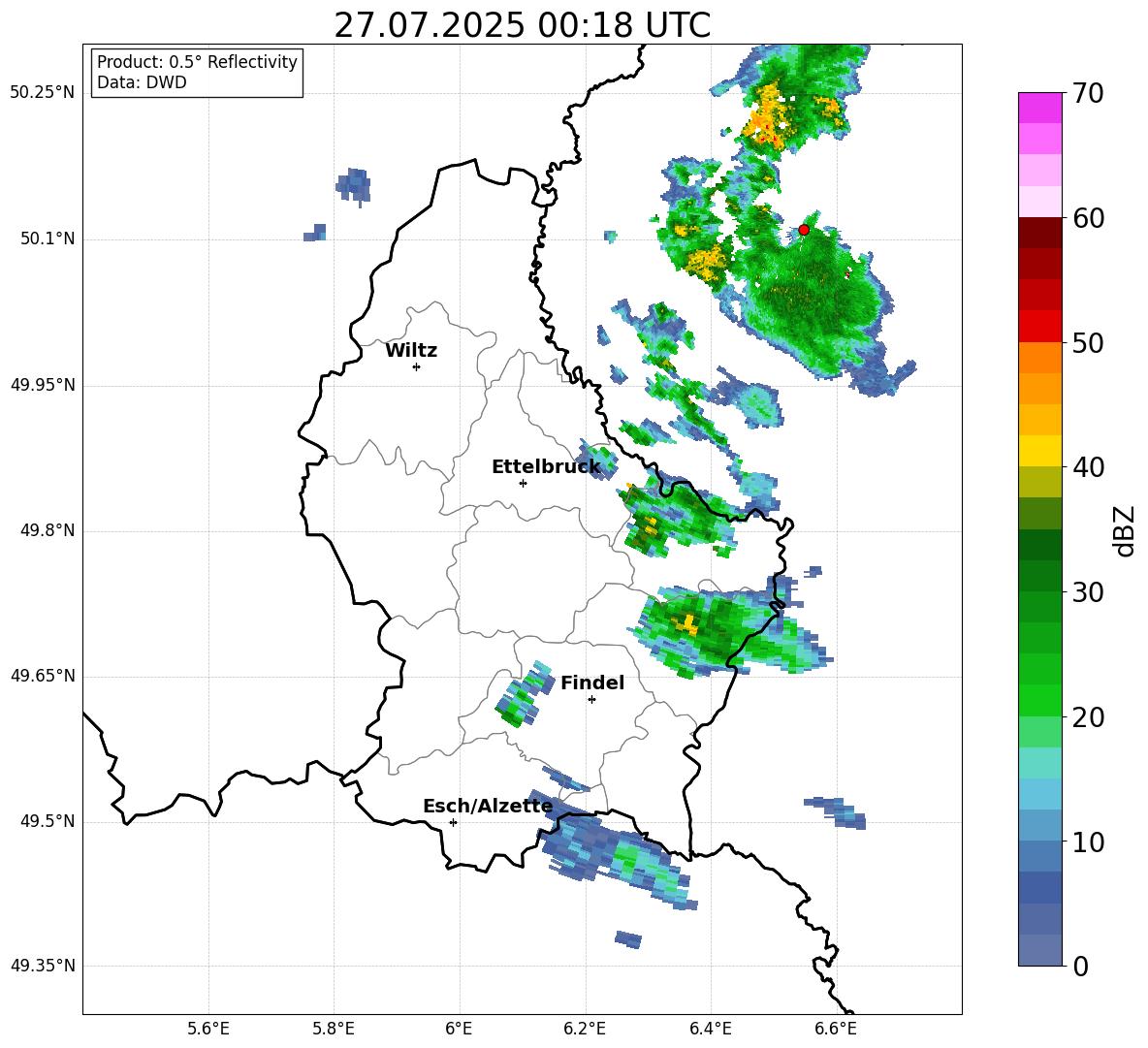This screenshot has width=1148, height=1048.
Task: Click the magenta top band of the colorbar
Action: [1039, 109]
